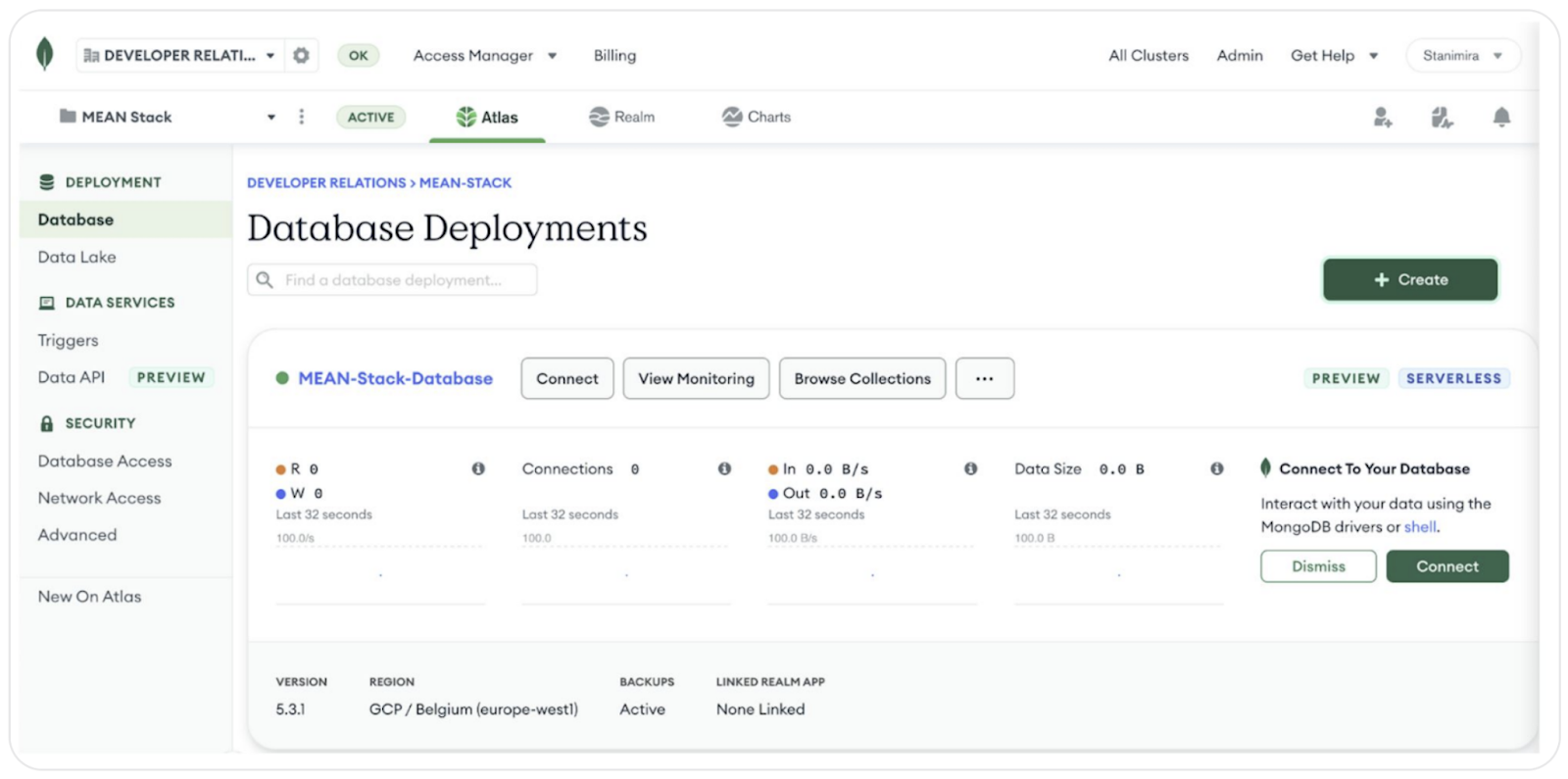Show info for read/write operations metric
The height and width of the screenshot is (779, 1568).
[x=478, y=469]
